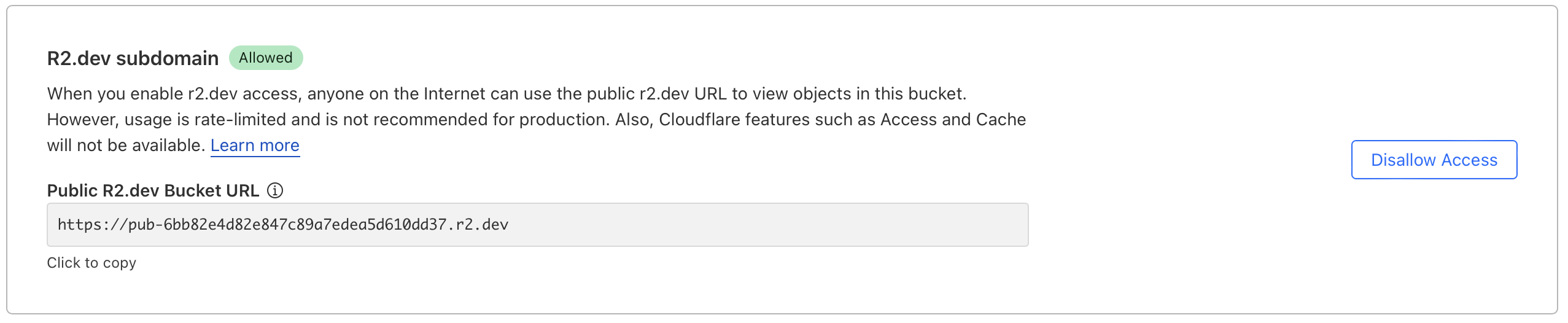Click the green Allowed status badge
Screen dimensions: 1568x323
[266, 58]
